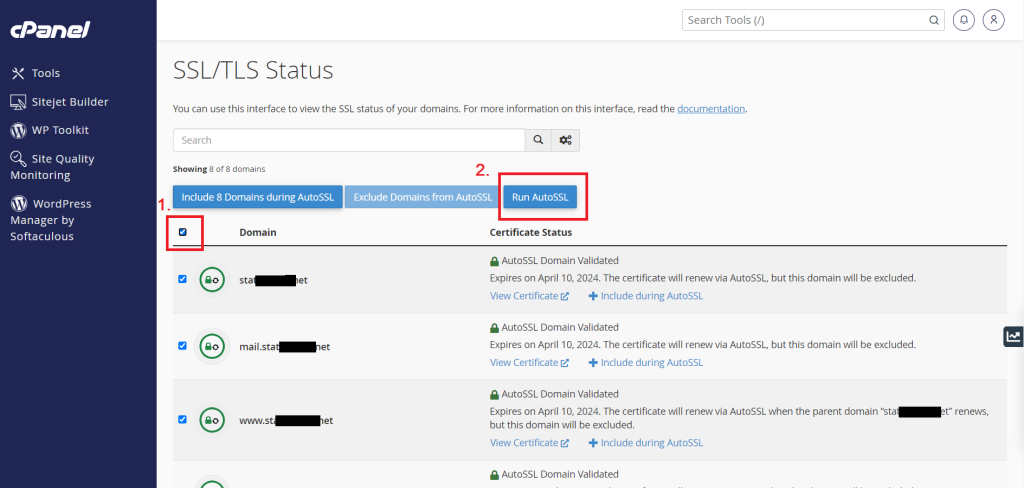Click the green lock icon for www domain
Viewport: 1024px width, 488px height.
coord(212,420)
